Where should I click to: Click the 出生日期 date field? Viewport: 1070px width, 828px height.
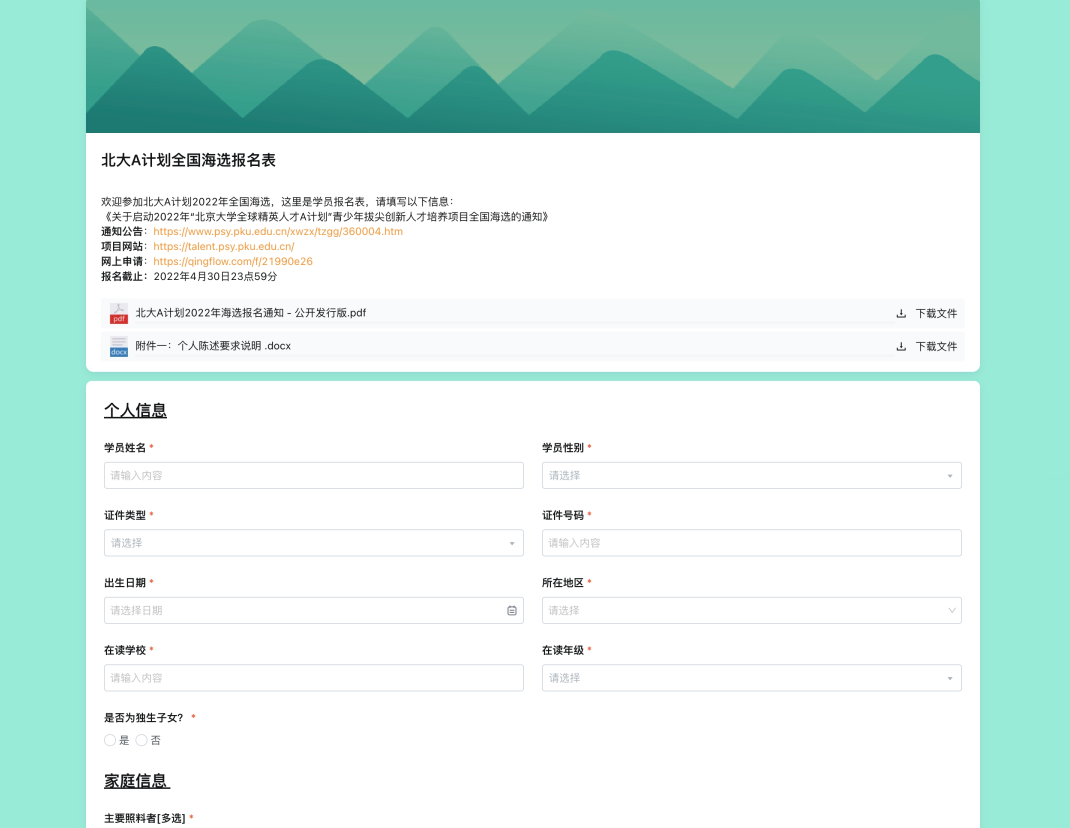coord(313,610)
